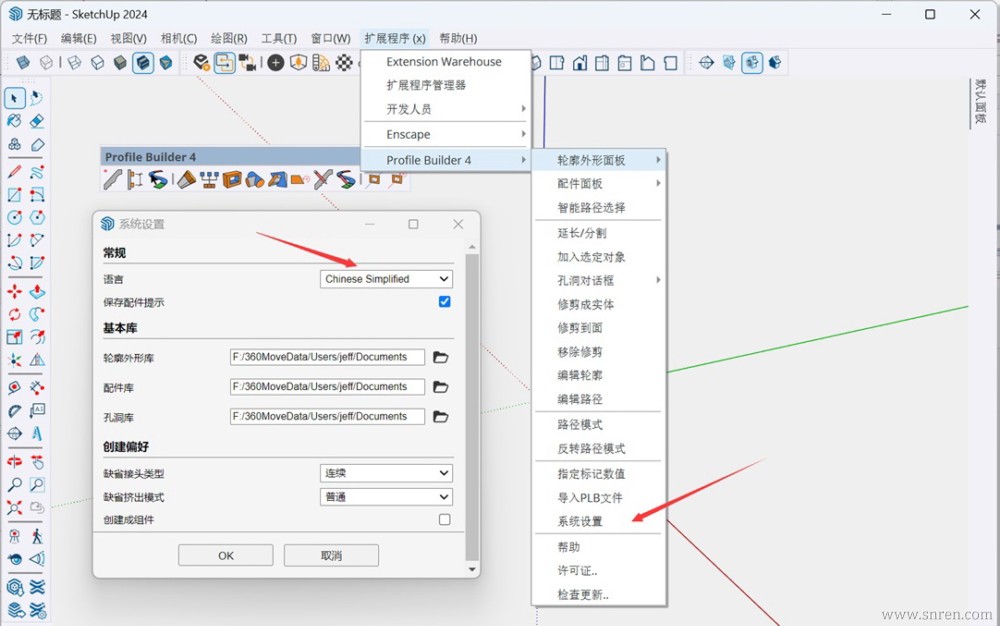This screenshot has width=1000, height=626.
Task: Open the 缺省挤出模式 dropdown
Action: point(386,497)
